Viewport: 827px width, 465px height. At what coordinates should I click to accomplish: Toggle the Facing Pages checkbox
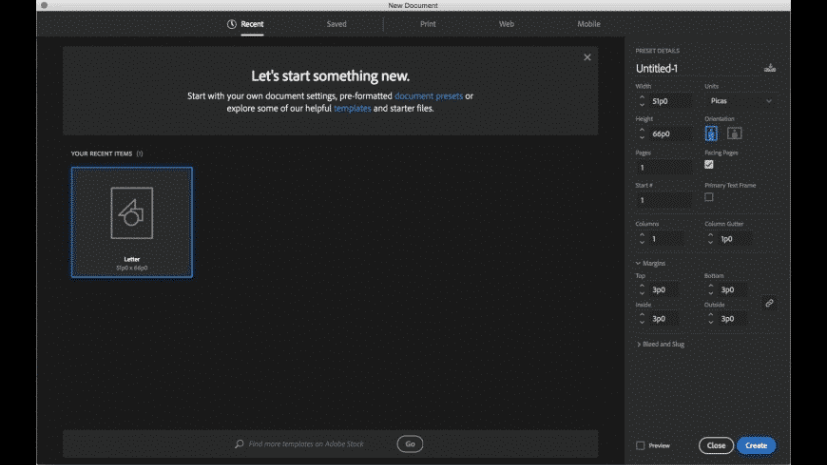click(709, 165)
